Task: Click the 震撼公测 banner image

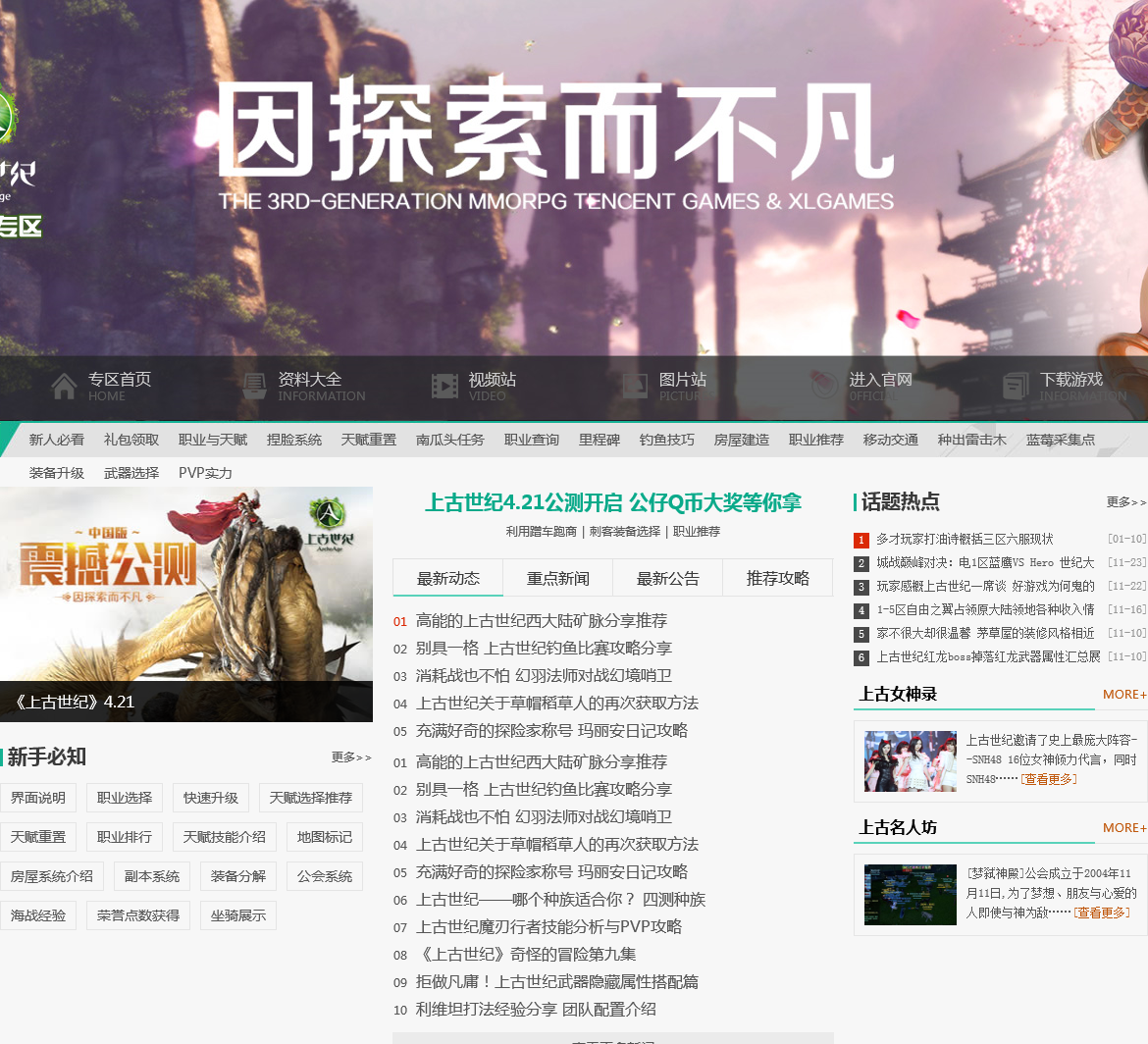Action: click(186, 604)
